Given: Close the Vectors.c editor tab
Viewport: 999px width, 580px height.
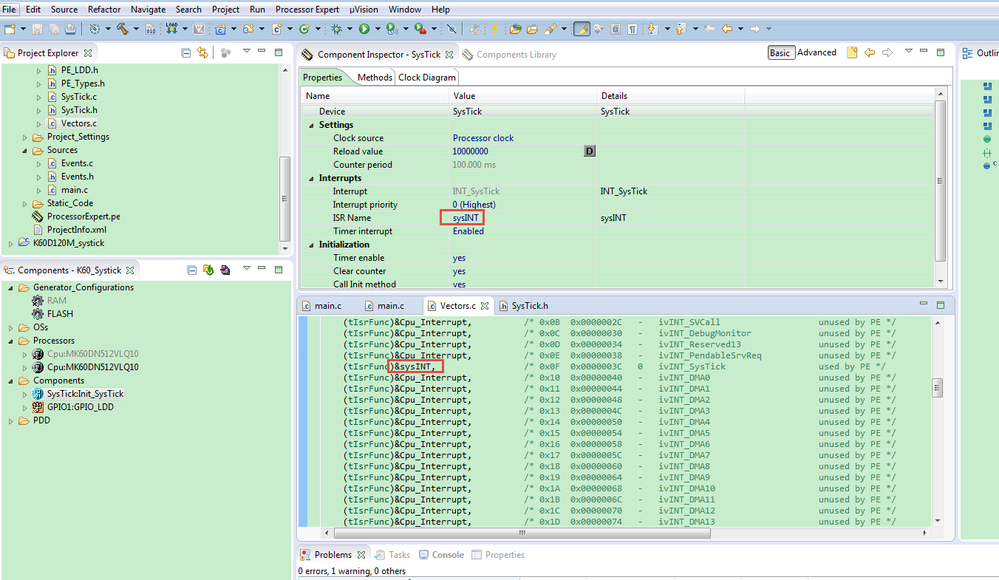Looking at the screenshot, I should [485, 306].
